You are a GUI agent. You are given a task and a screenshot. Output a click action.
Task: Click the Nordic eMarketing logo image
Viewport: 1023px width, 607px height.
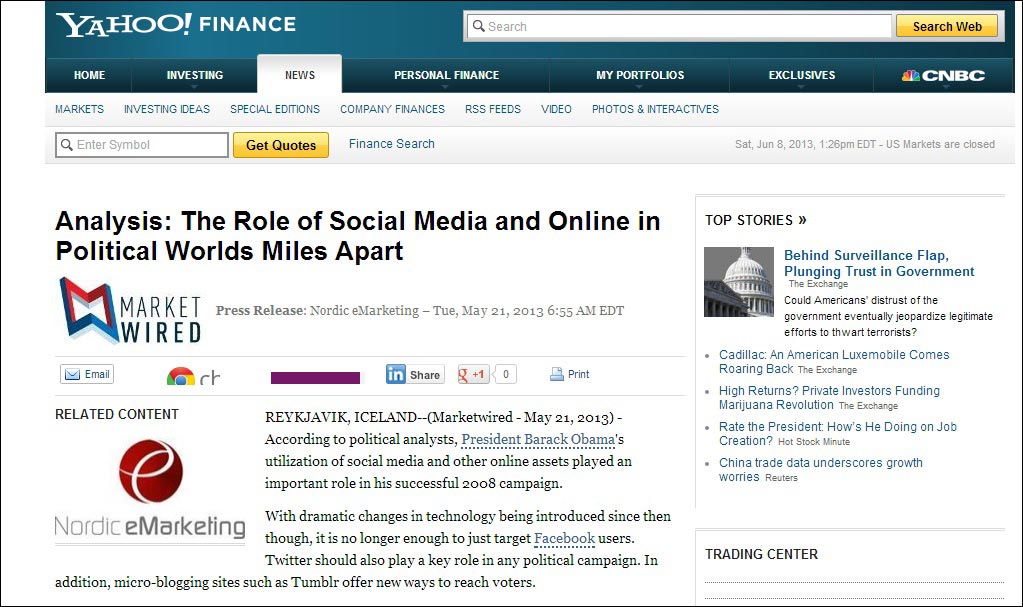tap(150, 490)
